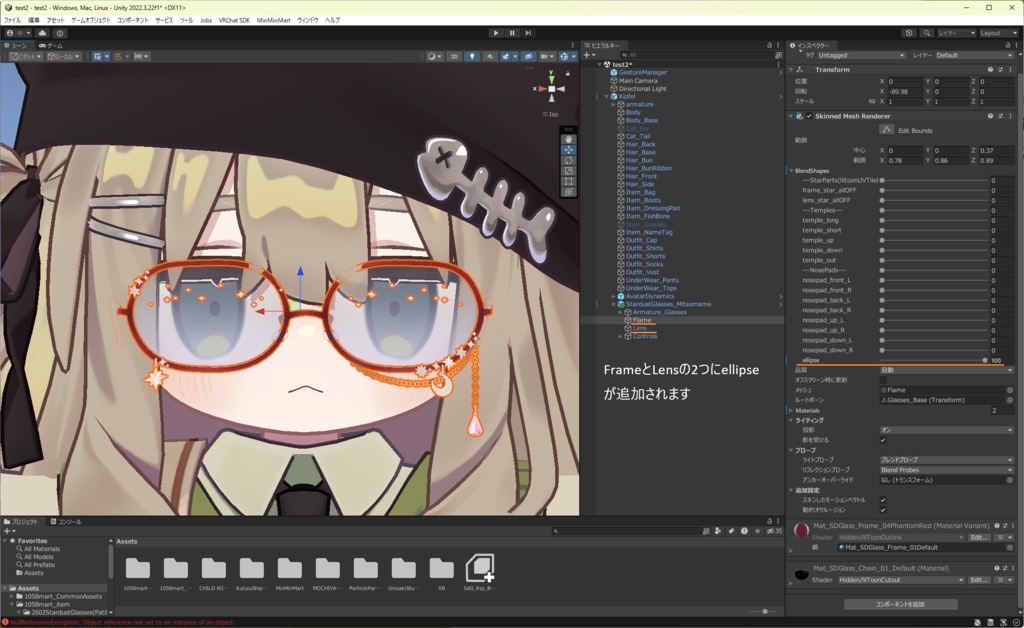Image resolution: width=1024 pixels, height=628 pixels.
Task: Open the Light Probes dropdown
Action: pyautogui.click(x=946, y=460)
